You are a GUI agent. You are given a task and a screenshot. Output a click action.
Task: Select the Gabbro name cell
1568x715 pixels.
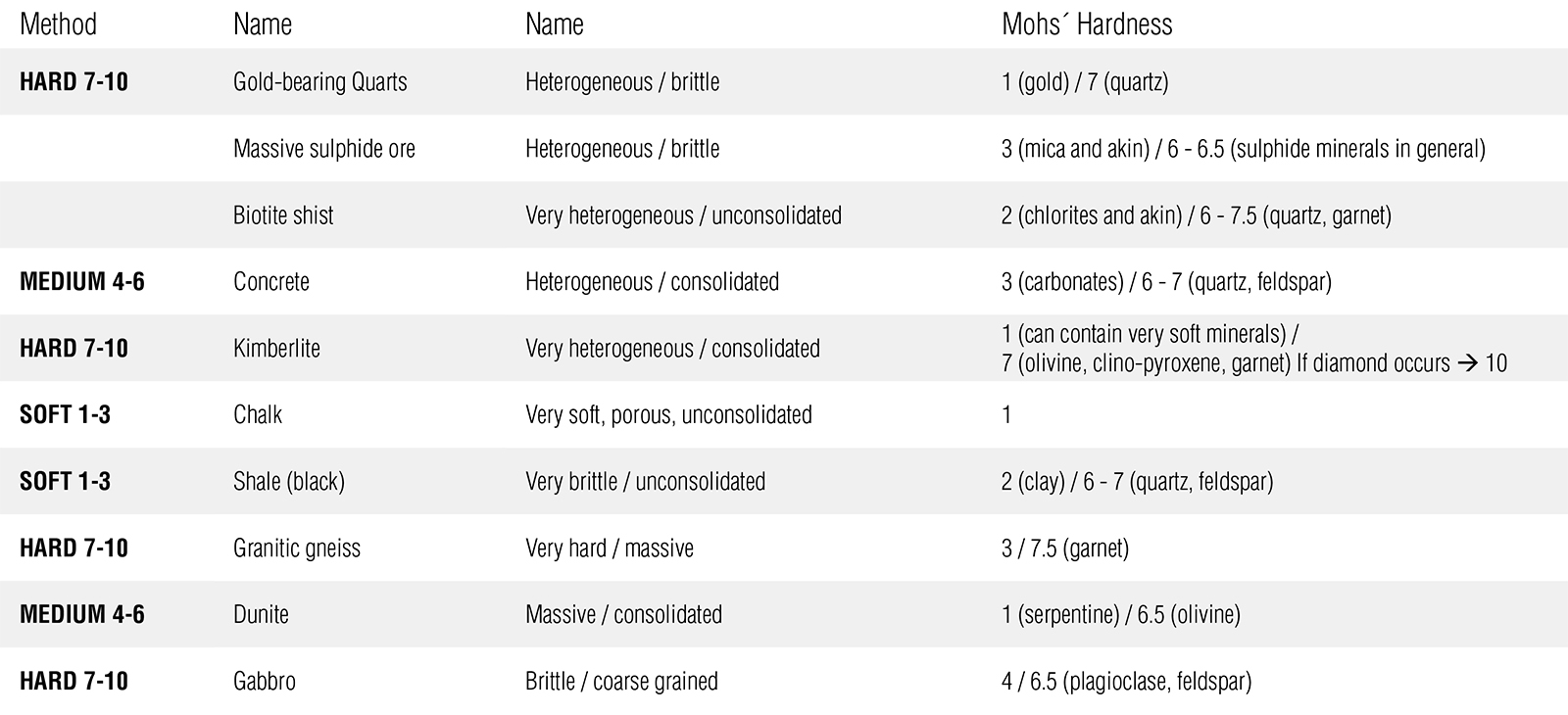[264, 682]
